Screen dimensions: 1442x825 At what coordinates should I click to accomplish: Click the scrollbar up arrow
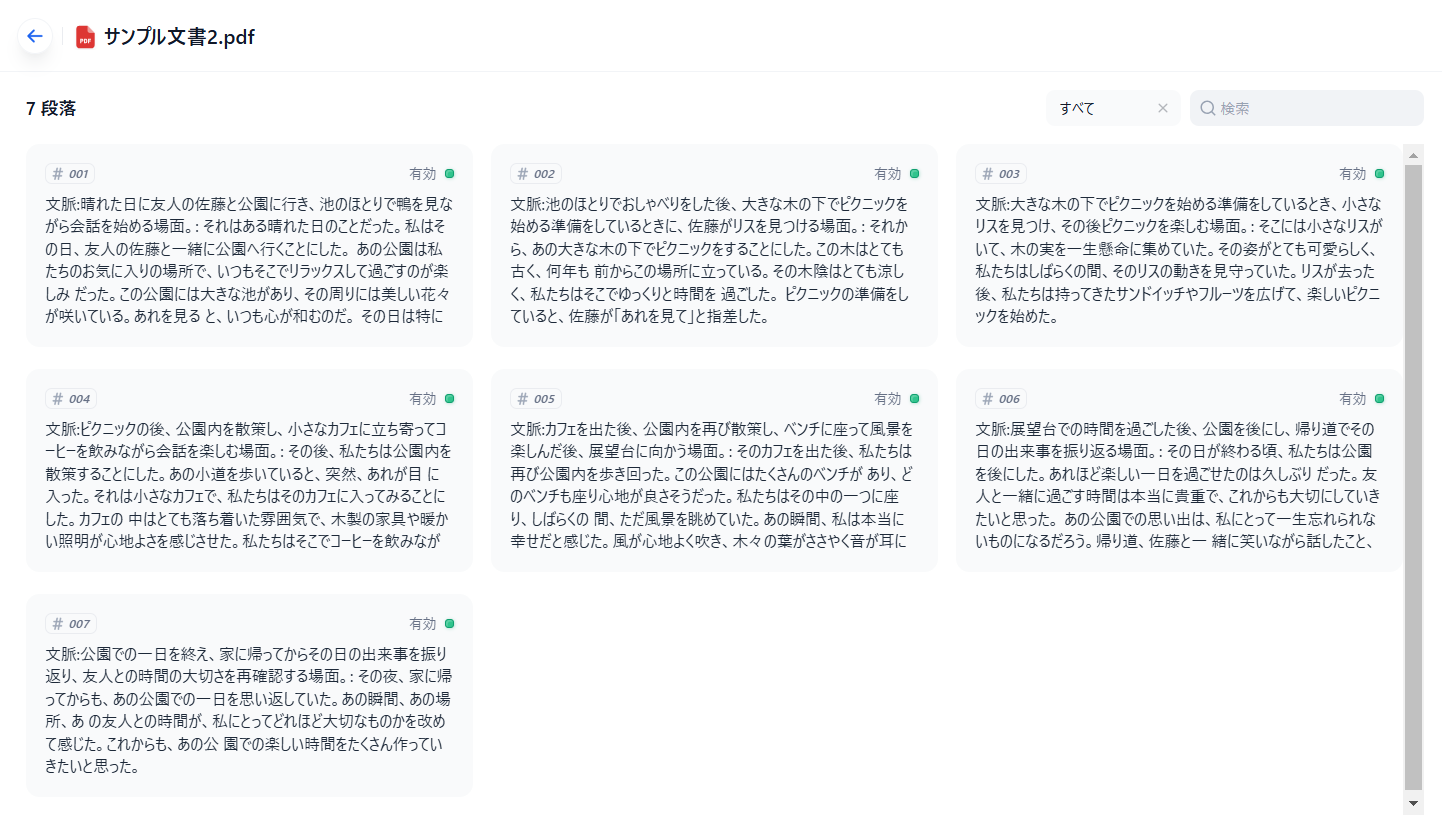pos(1413,155)
